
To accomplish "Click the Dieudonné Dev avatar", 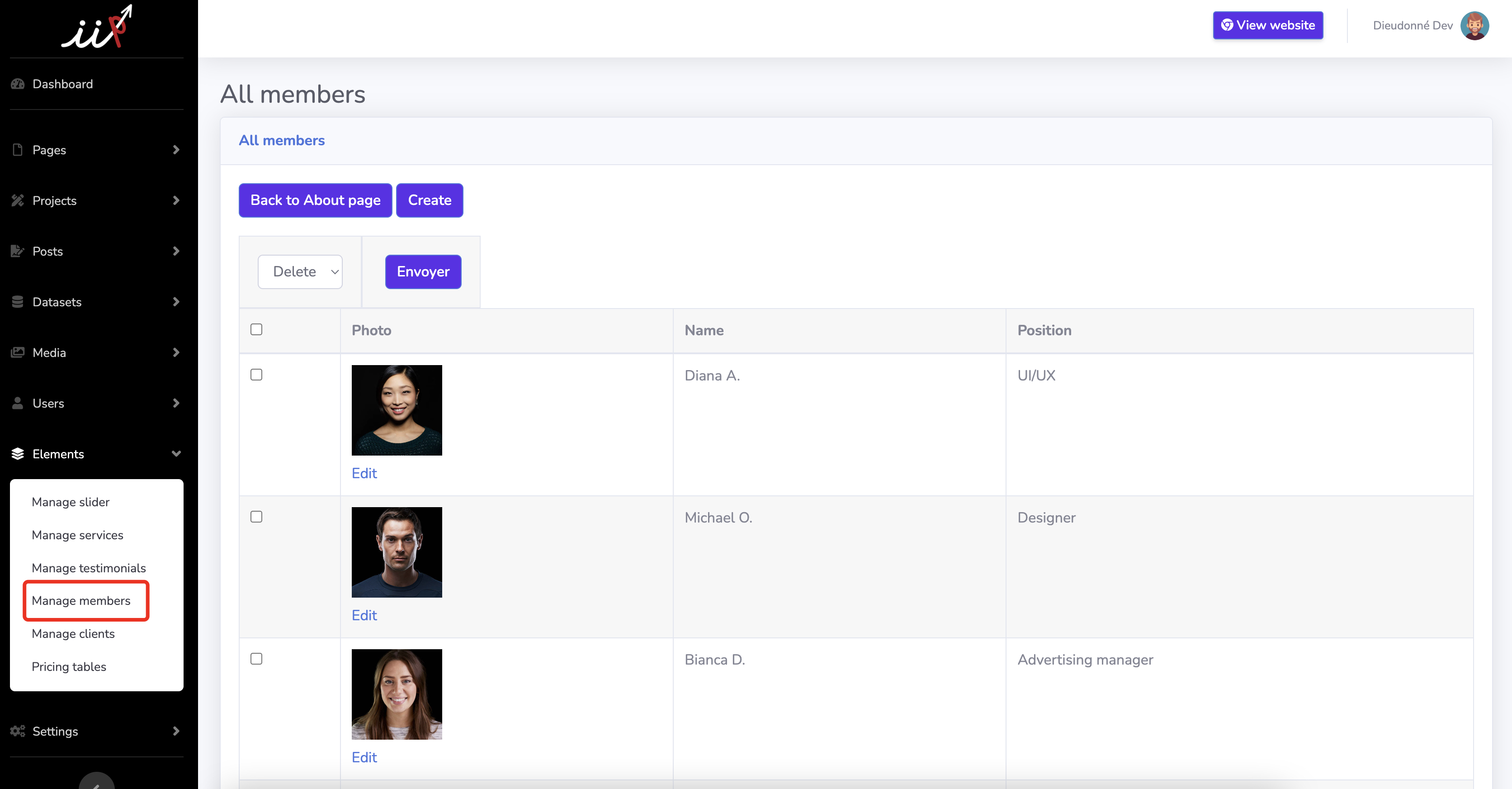I will click(x=1474, y=25).
